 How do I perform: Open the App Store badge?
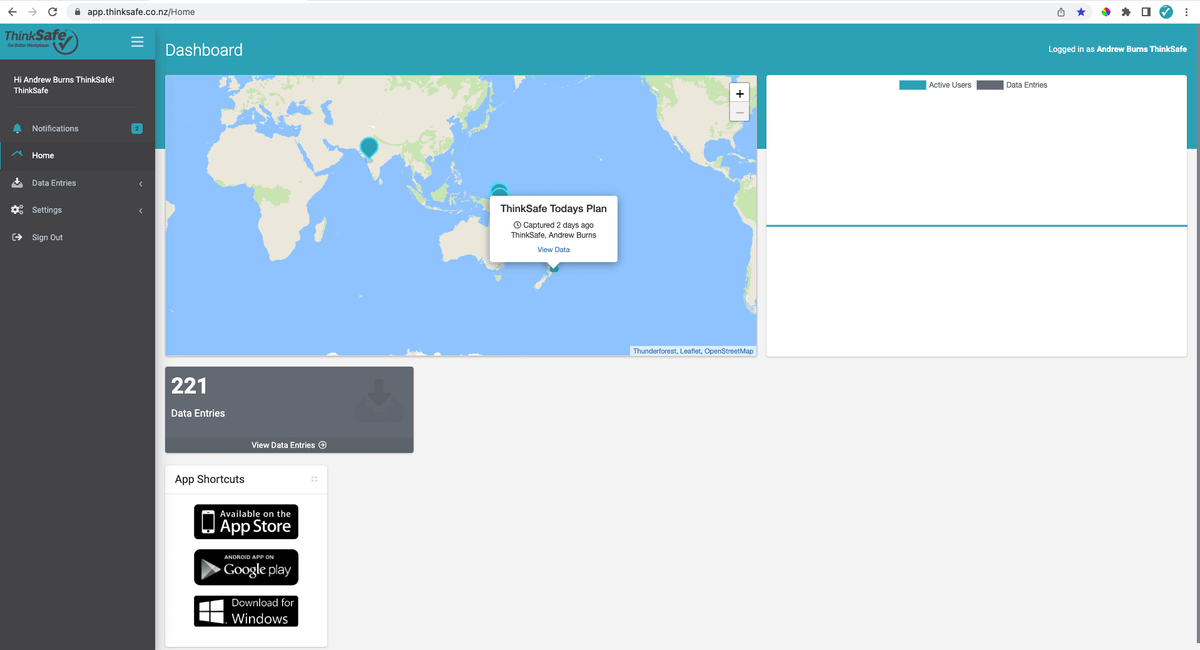tap(245, 521)
